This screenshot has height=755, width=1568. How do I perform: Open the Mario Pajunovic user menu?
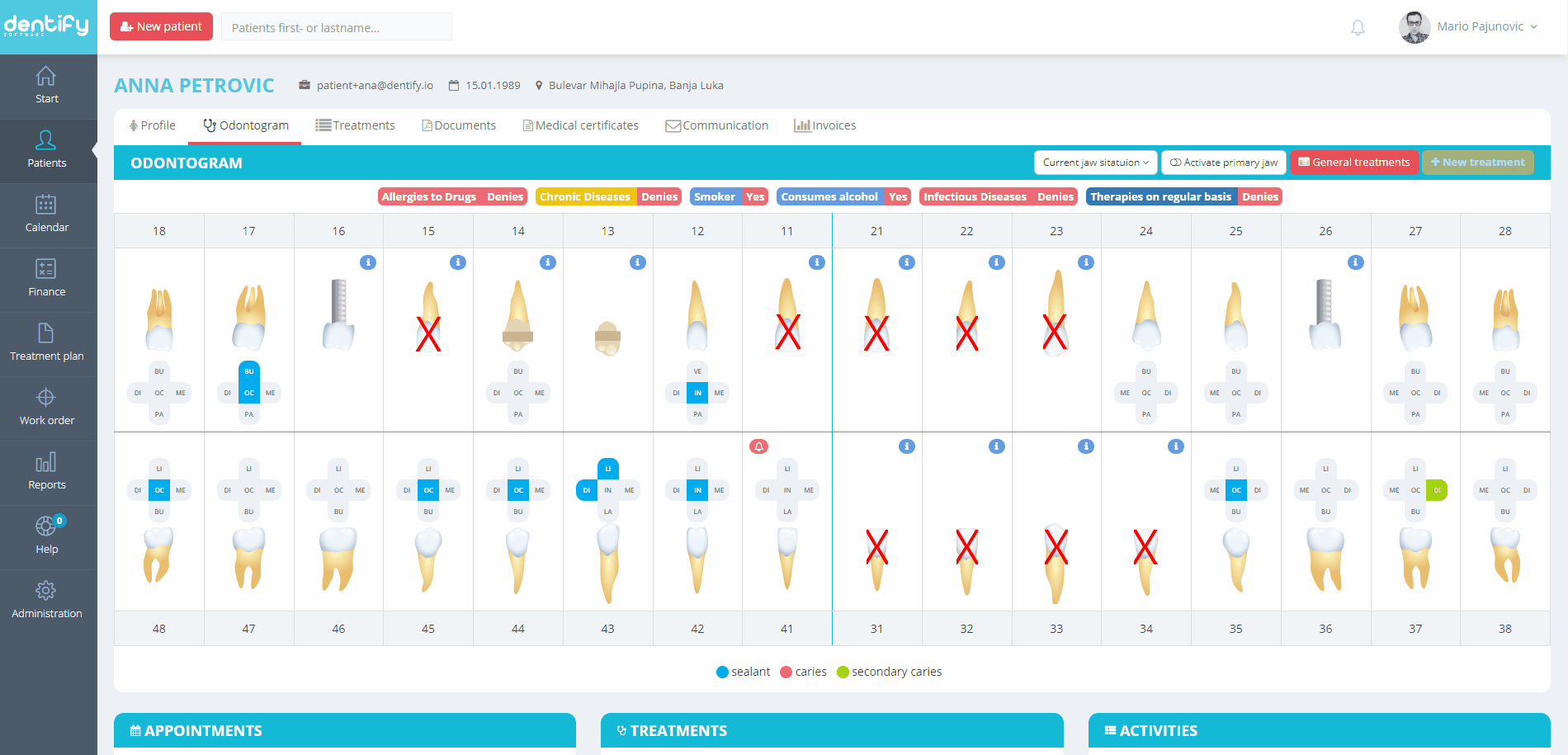pos(1471,26)
